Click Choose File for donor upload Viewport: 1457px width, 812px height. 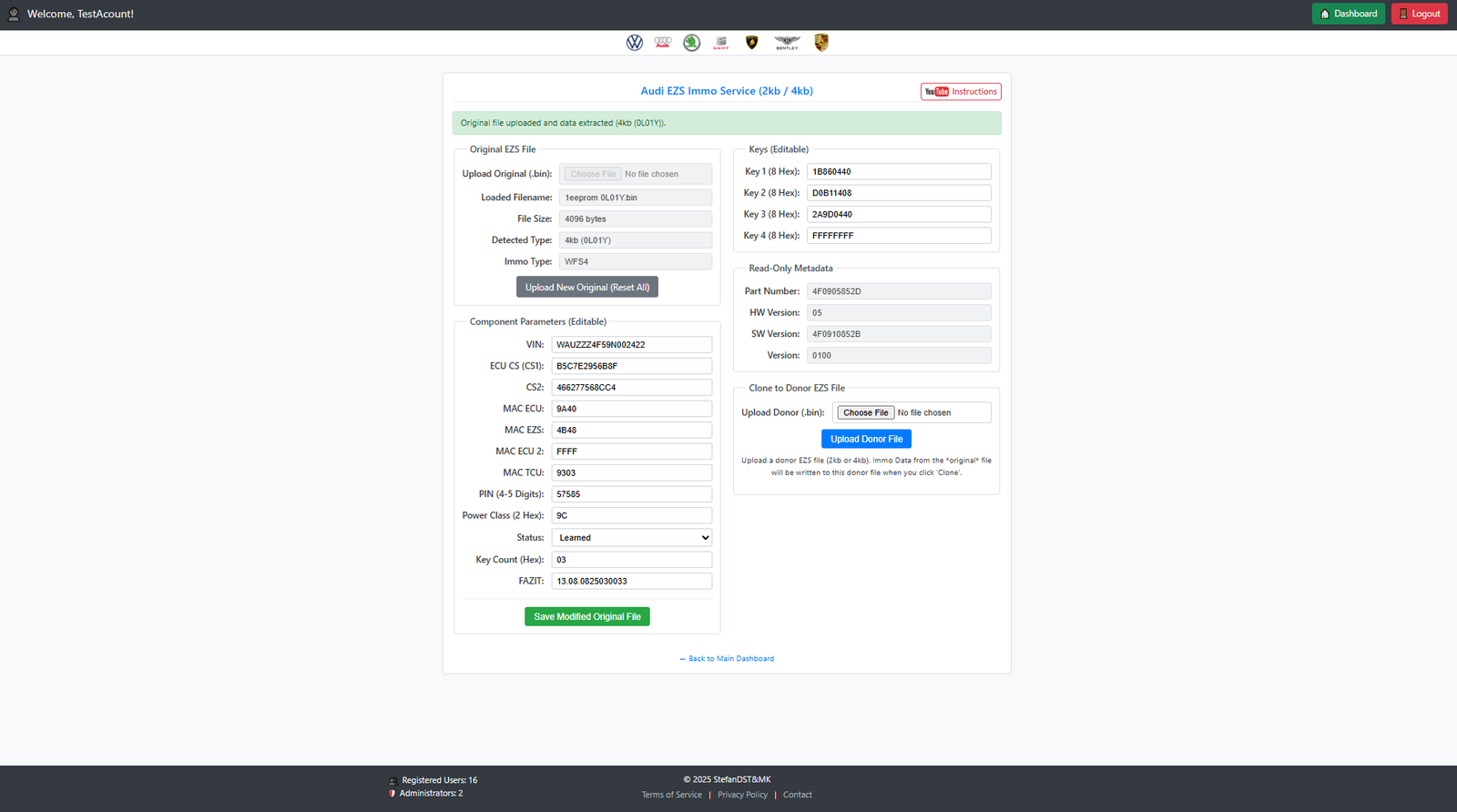pos(865,412)
